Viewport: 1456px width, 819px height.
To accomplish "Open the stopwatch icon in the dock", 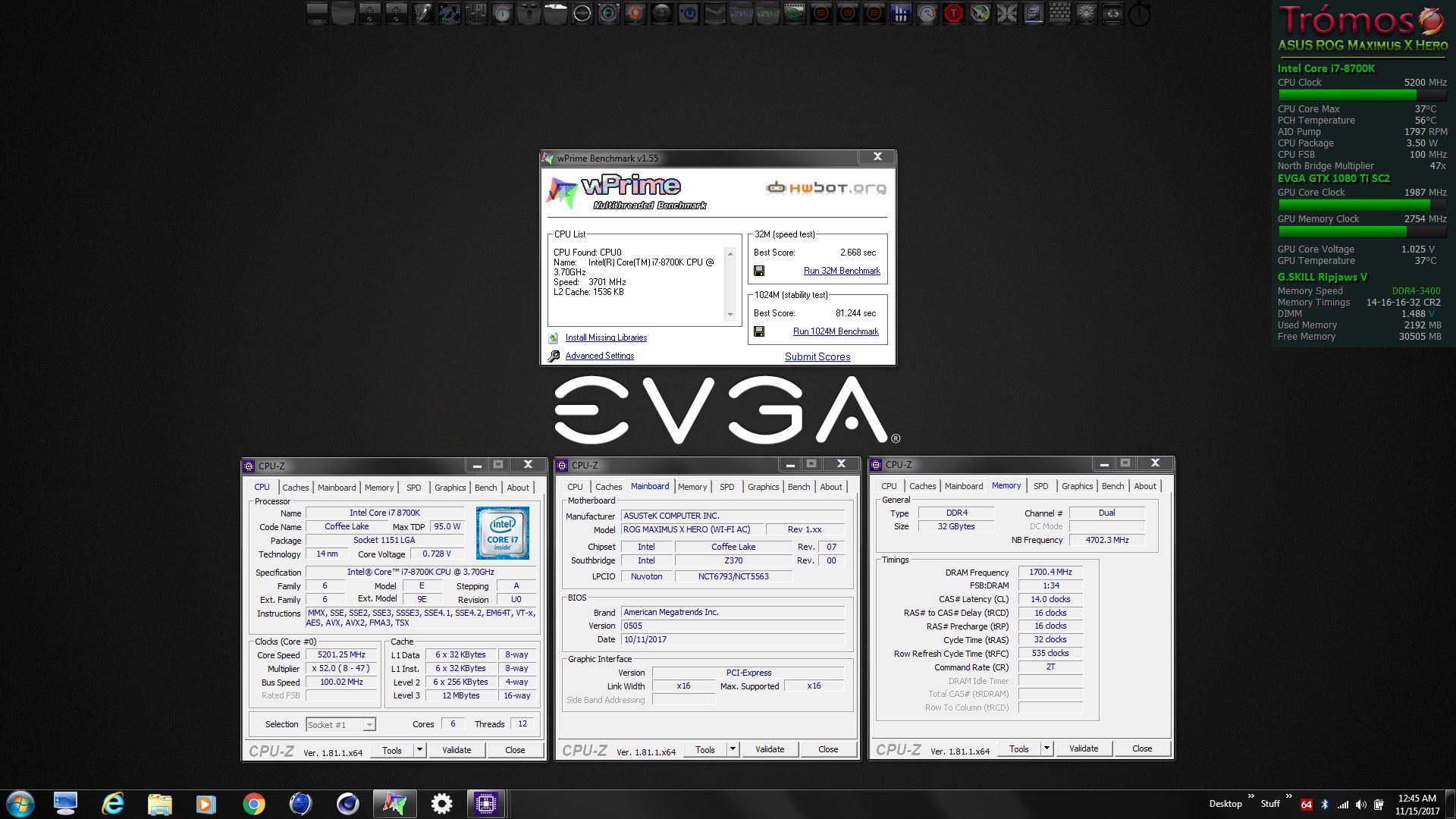I will [x=1138, y=14].
